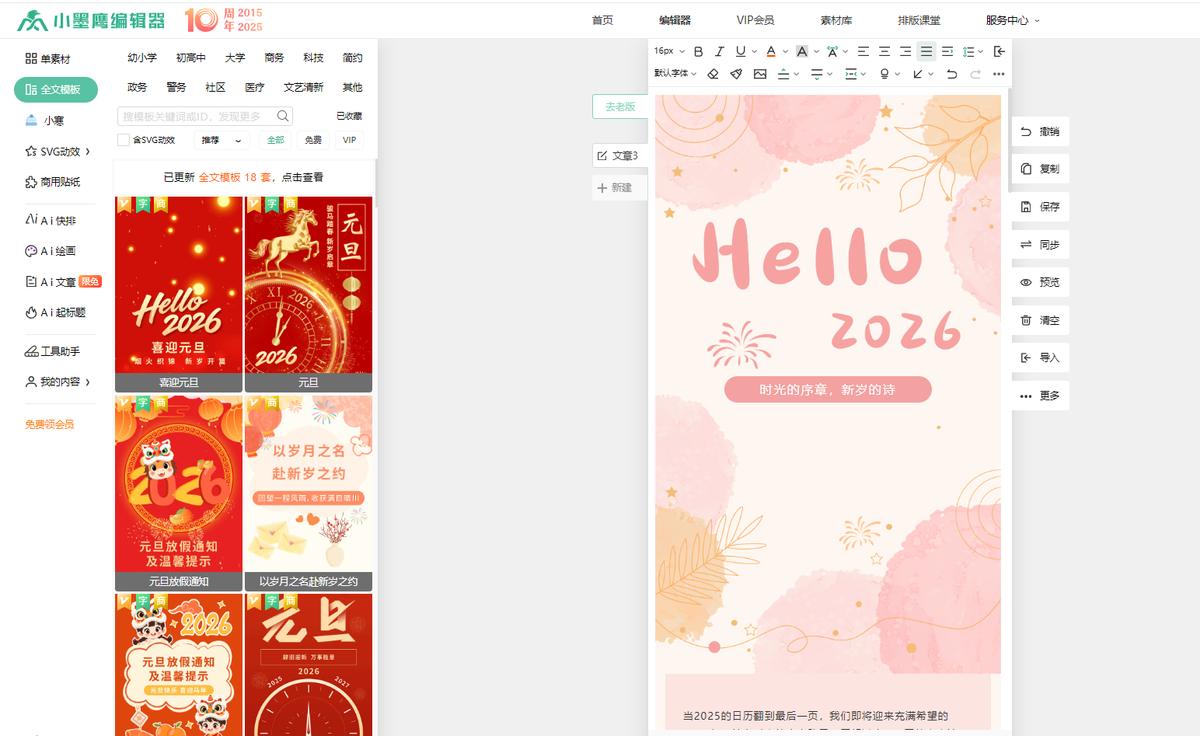Viewport: 1200px width, 736px height.
Task: Align text to the left
Action: tap(863, 51)
